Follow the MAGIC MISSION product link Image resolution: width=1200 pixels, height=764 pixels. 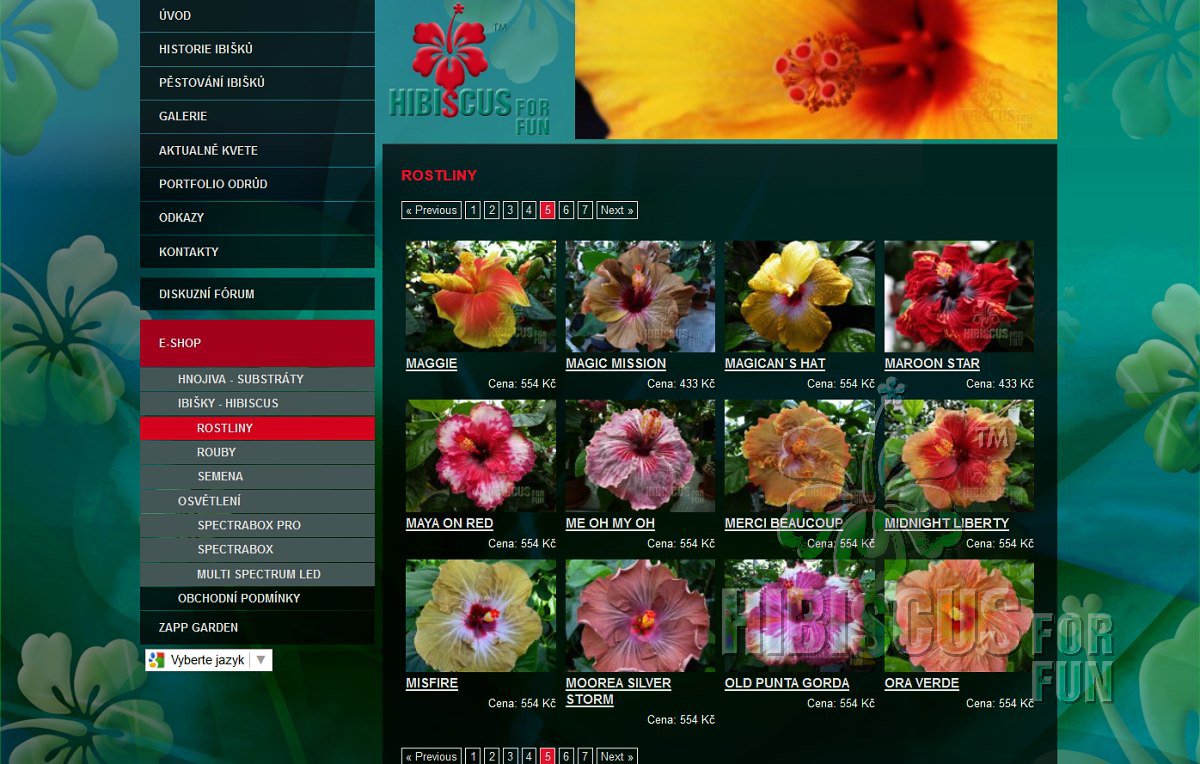click(x=615, y=364)
